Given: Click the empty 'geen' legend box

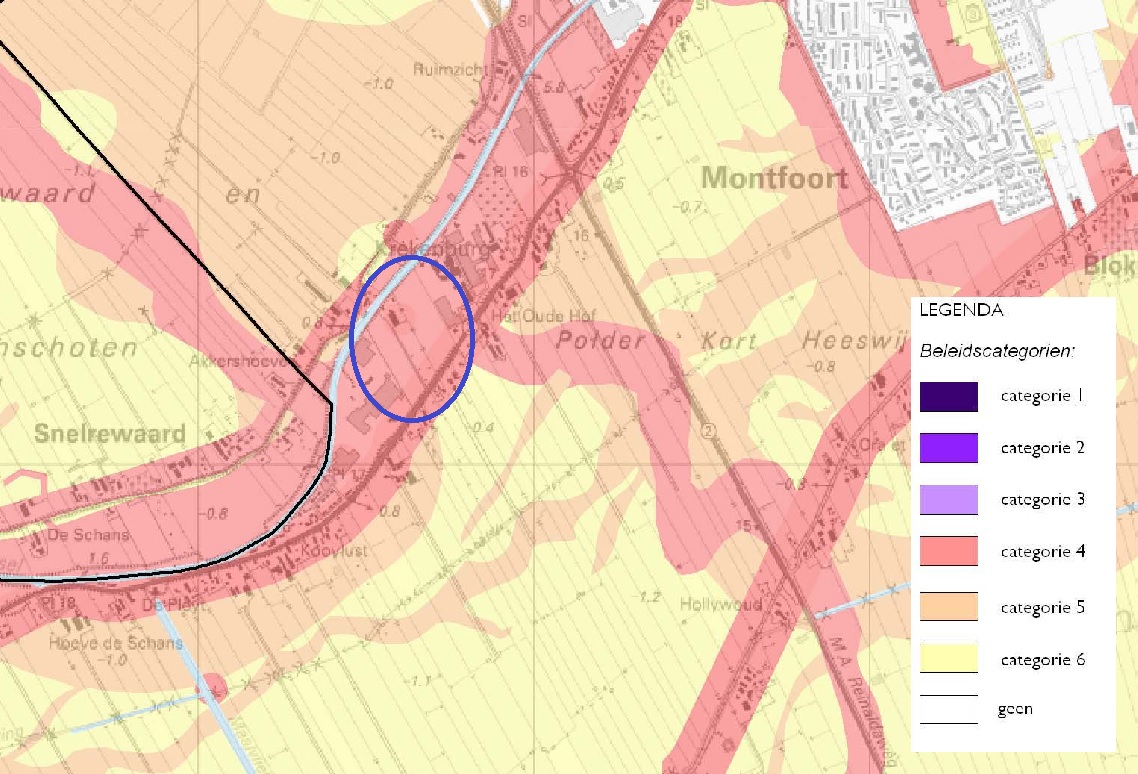Looking at the screenshot, I should click(948, 709).
